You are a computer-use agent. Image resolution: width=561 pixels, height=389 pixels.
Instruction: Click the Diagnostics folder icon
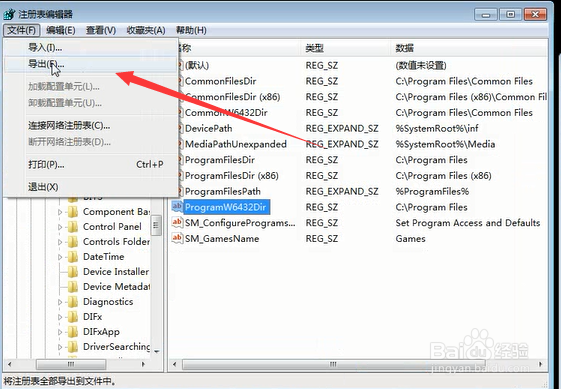73,302
